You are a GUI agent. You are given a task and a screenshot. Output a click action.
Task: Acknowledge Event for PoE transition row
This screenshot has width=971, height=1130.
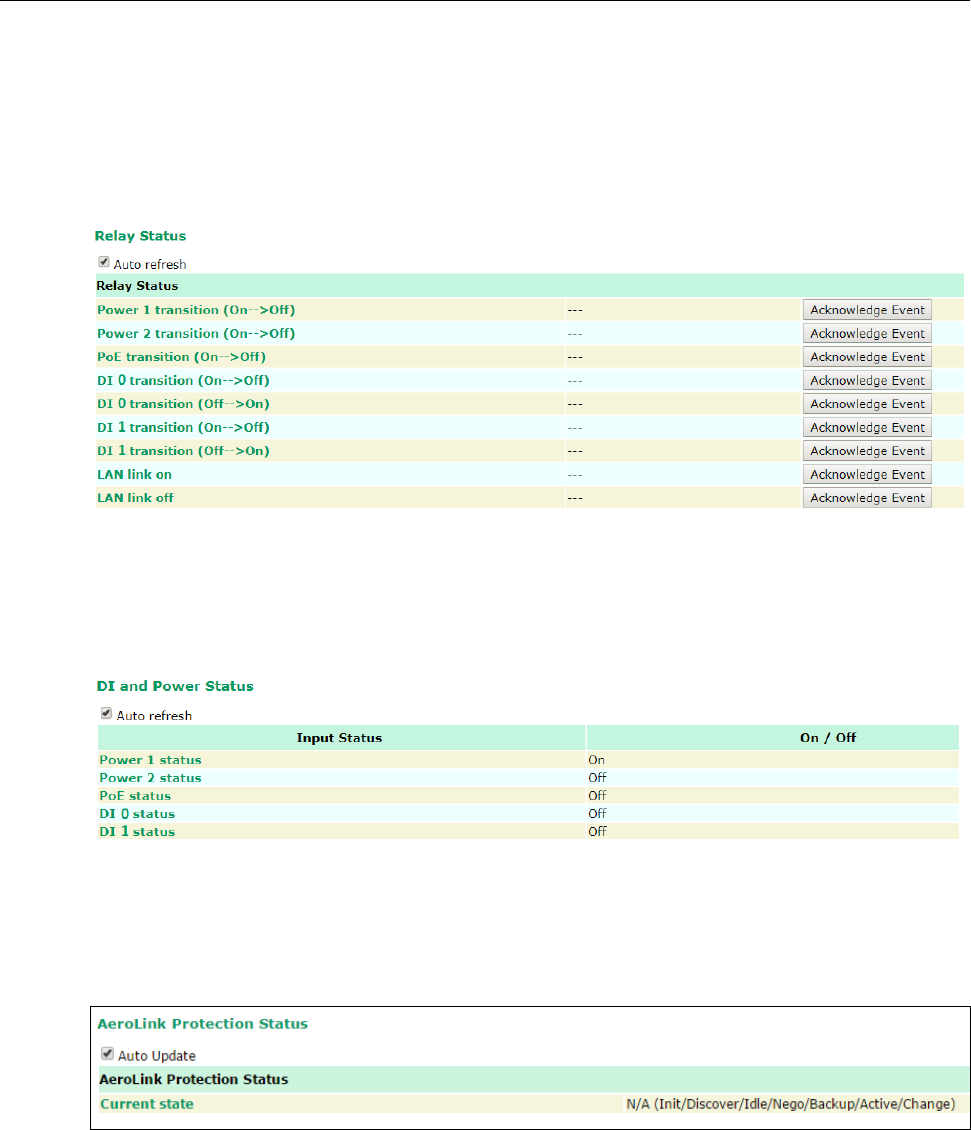click(x=867, y=357)
